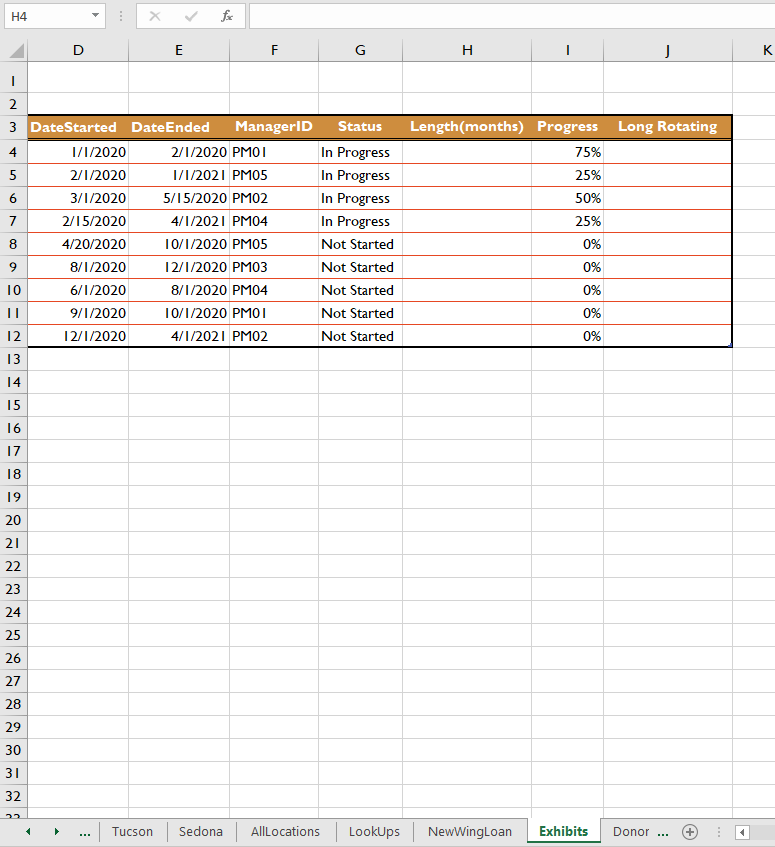Screen dimensions: 775x847
Task: Add a new sheet with plus icon
Action: coord(690,831)
